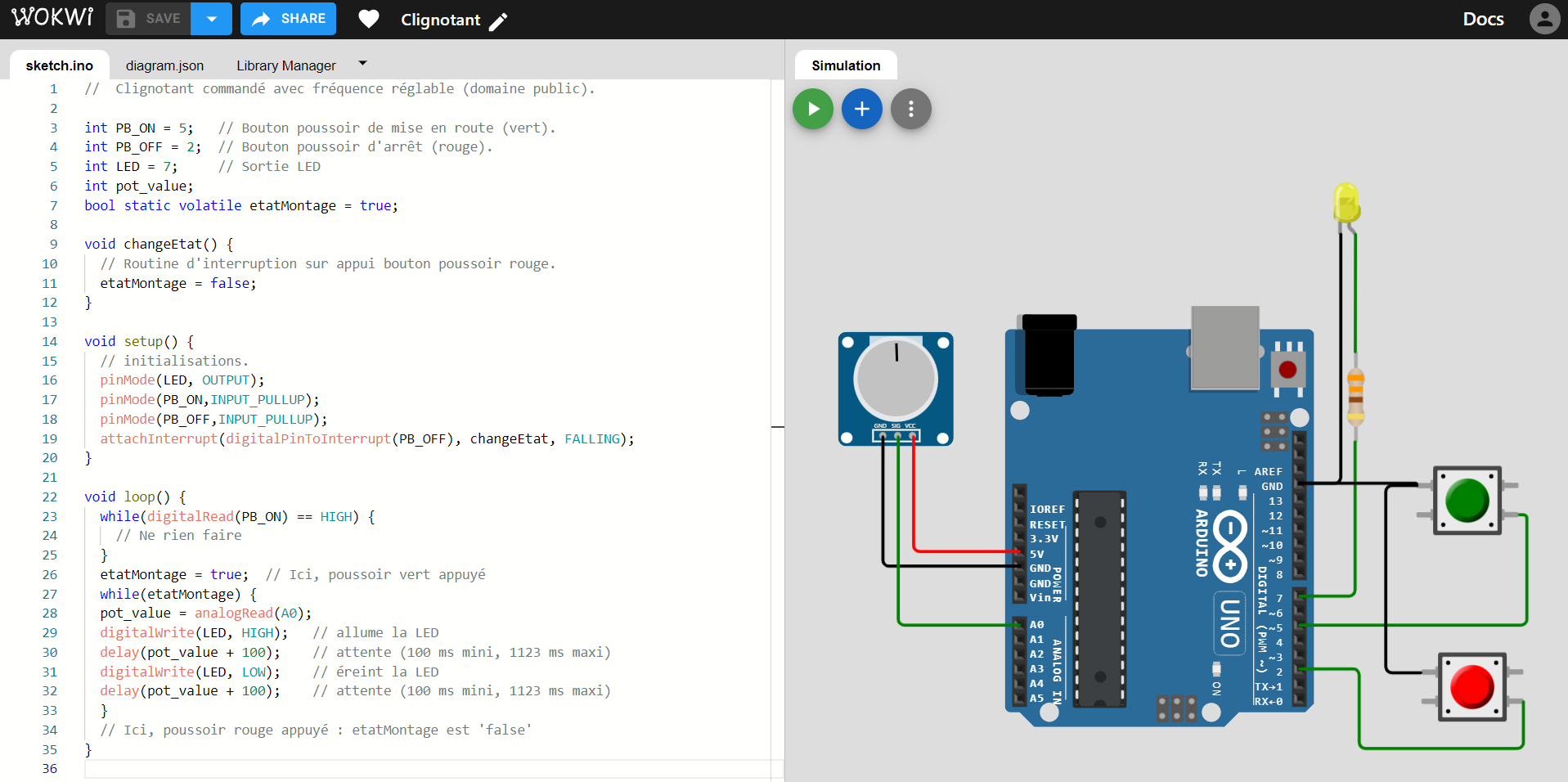Switch to the sketch.ino tab

pyautogui.click(x=60, y=65)
